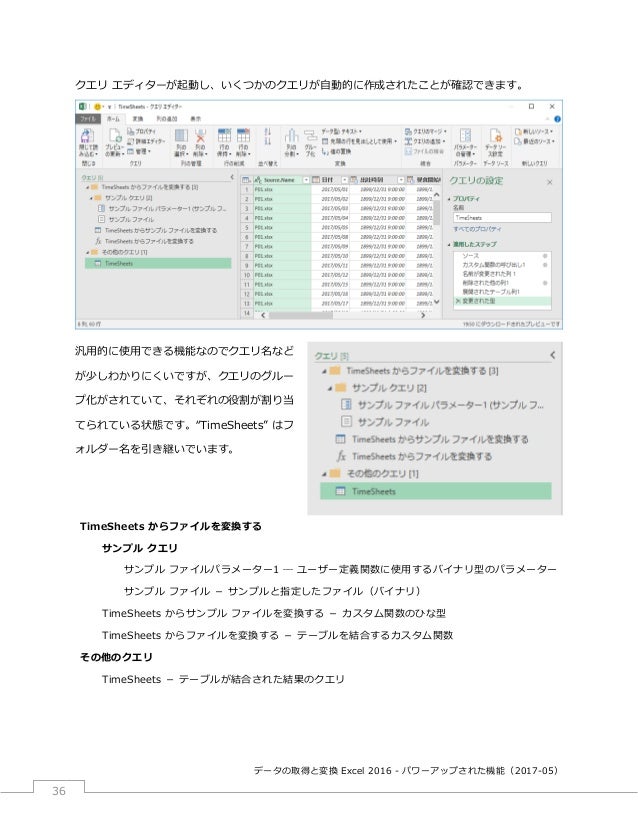Open the ファイル tab

pos(87,119)
